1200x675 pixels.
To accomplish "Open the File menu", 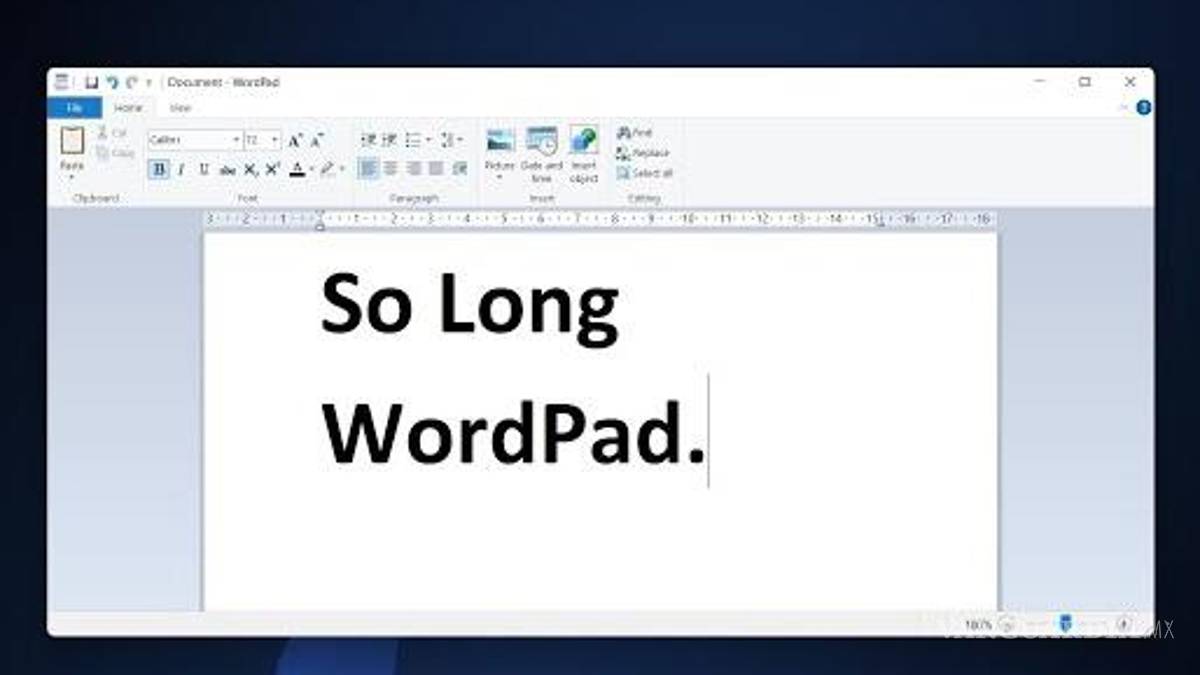I will tap(74, 108).
